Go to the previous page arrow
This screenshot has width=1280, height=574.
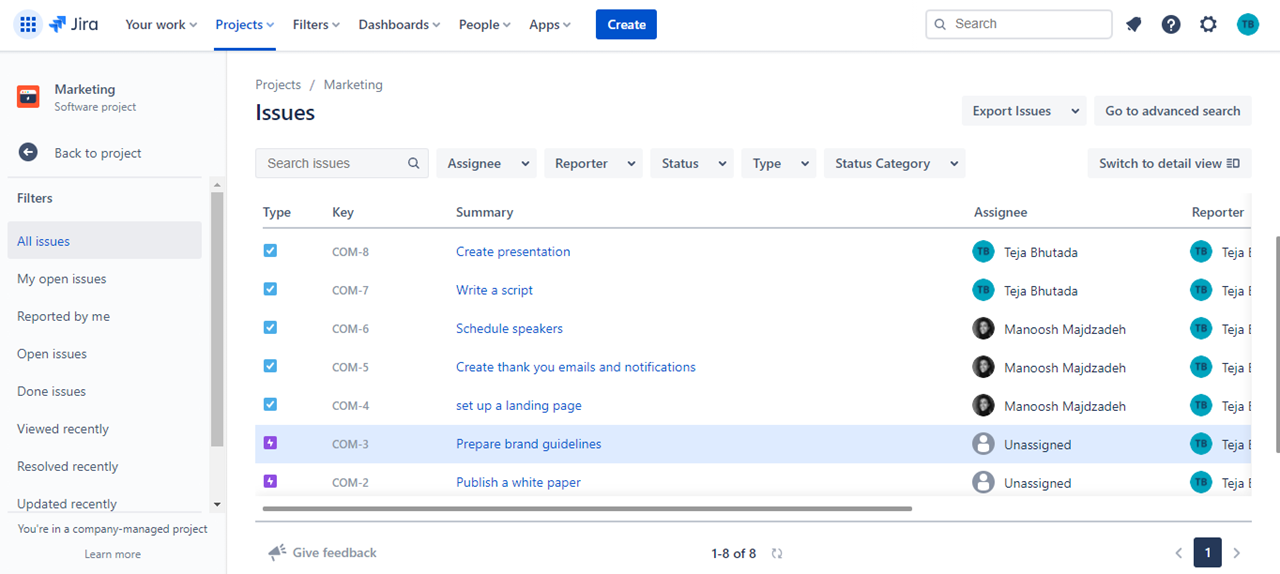coord(1179,553)
